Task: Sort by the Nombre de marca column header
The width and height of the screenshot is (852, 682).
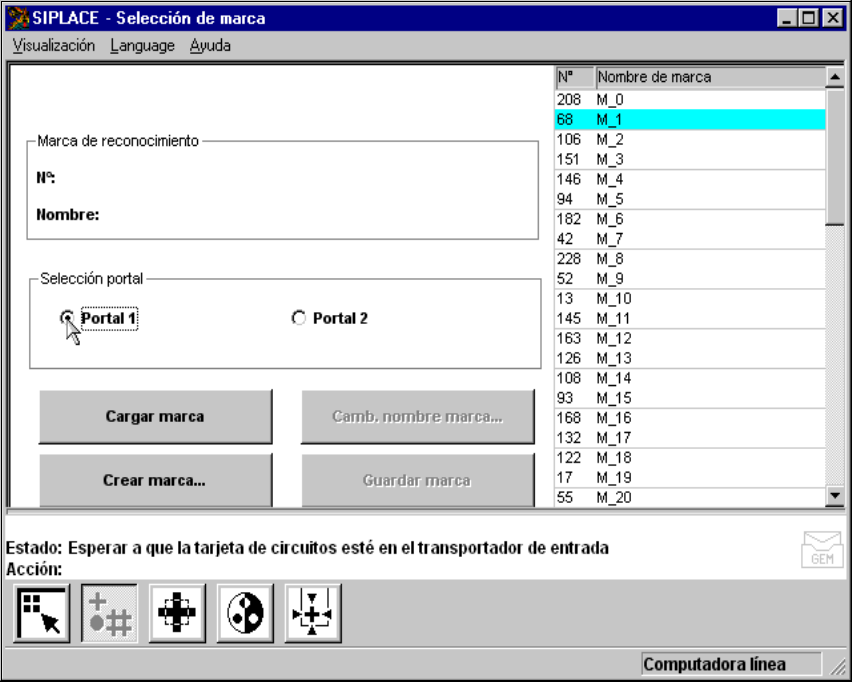Action: click(710, 77)
